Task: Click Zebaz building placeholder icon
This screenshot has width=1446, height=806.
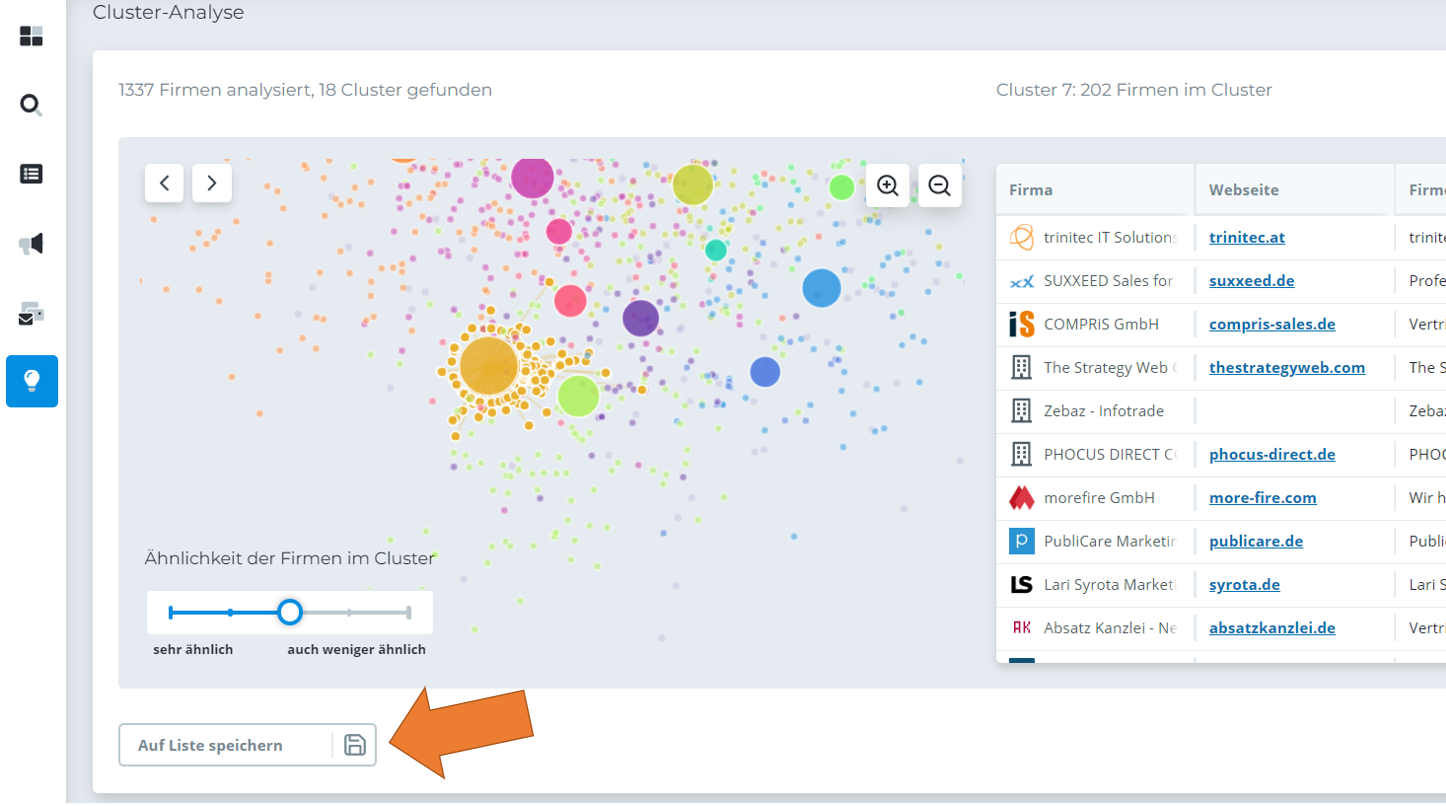Action: point(1021,410)
